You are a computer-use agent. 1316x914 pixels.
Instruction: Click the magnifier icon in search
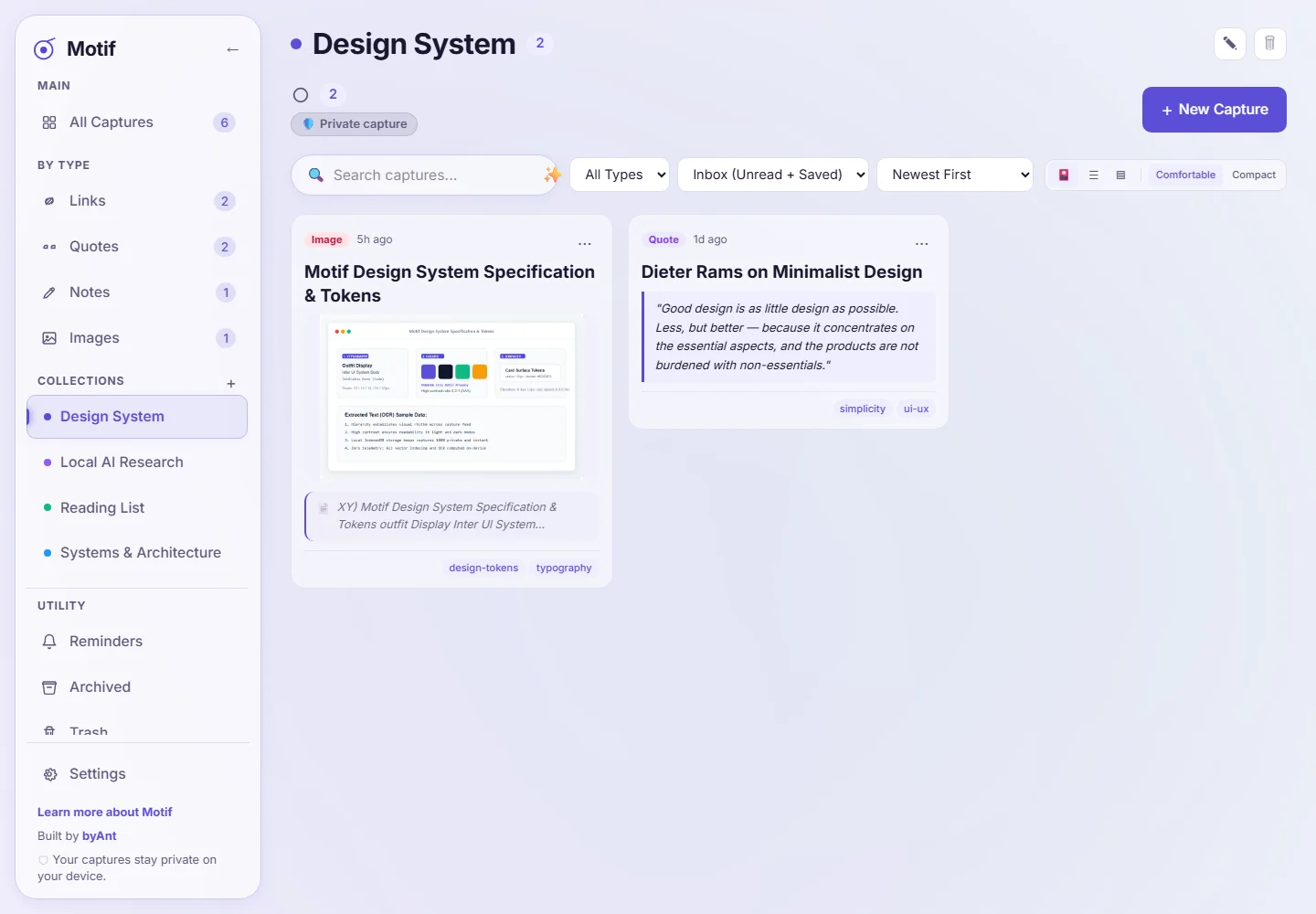316,175
